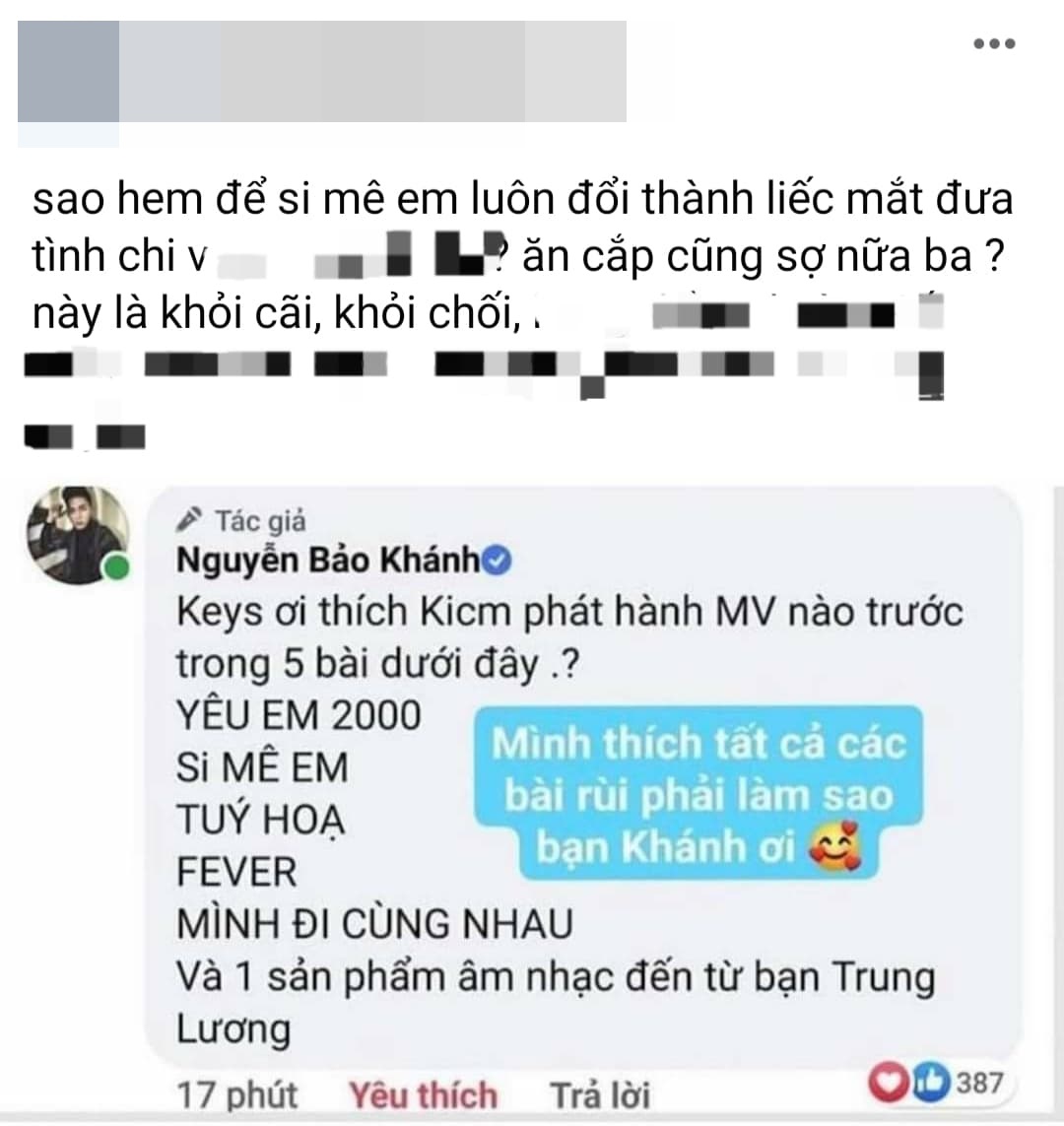Click the 17 phút timestamp
The height and width of the screenshot is (1126, 1064).
point(236,1095)
